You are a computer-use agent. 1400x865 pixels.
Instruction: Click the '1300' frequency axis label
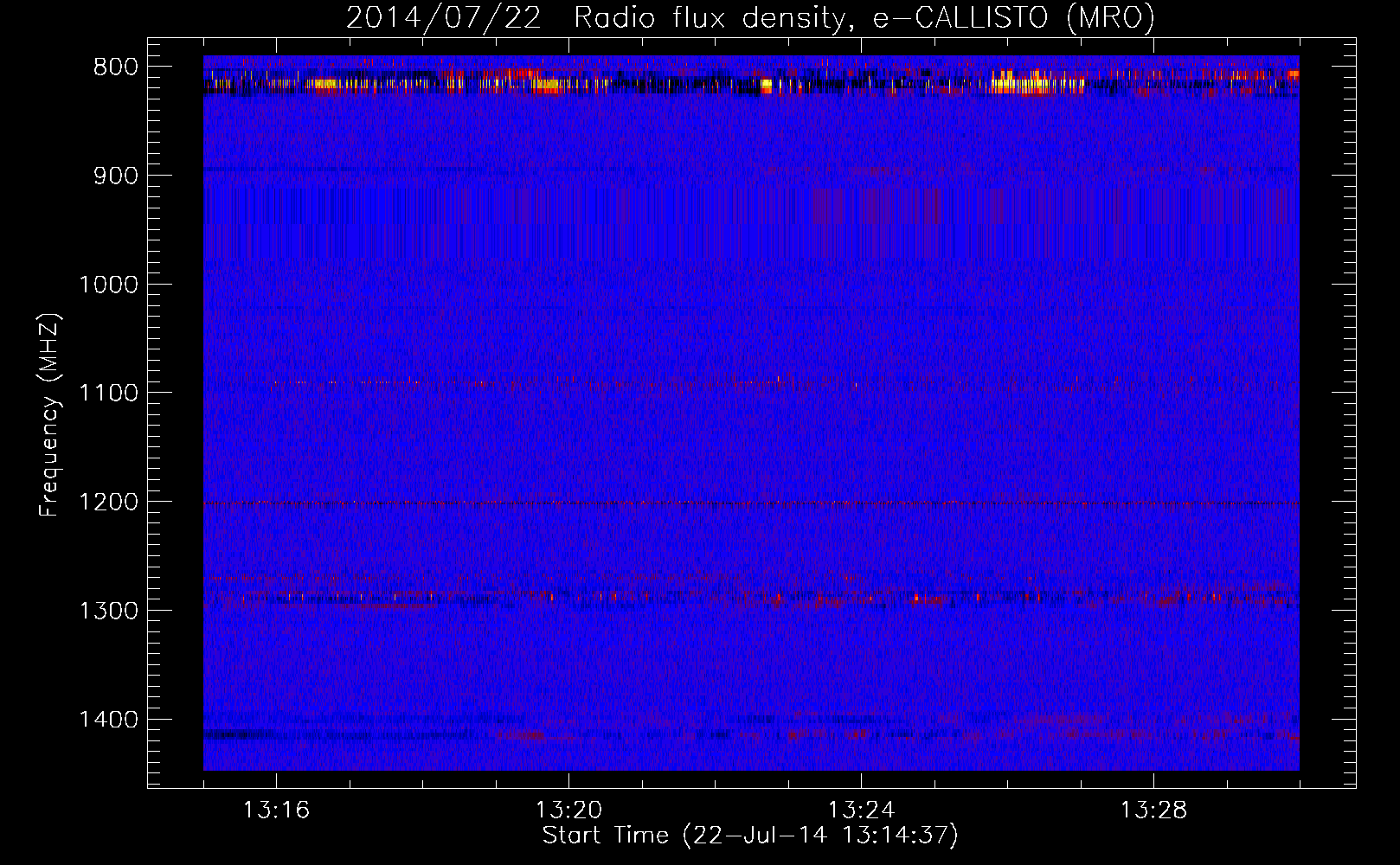[x=109, y=611]
